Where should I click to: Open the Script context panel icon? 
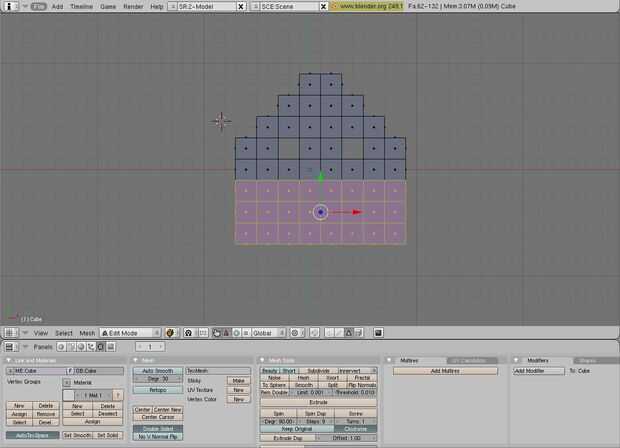point(71,347)
